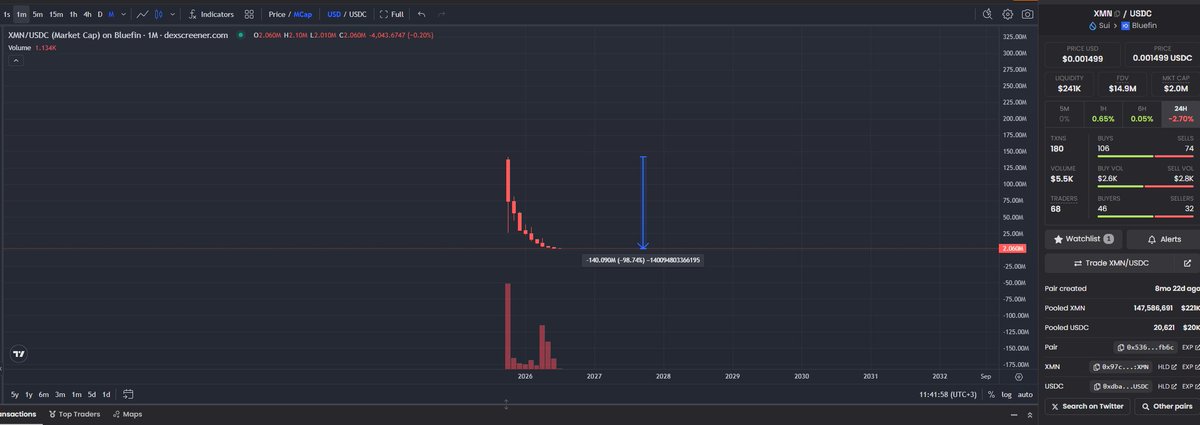
Task: Undo the last chart action
Action: (421, 15)
